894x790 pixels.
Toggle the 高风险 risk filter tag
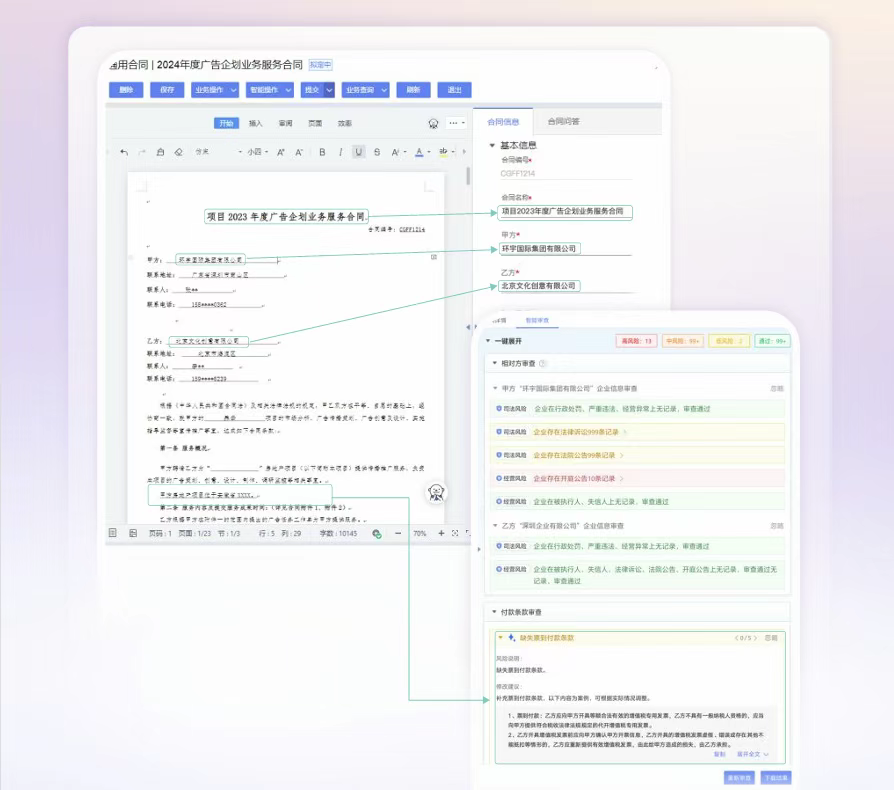(x=636, y=341)
